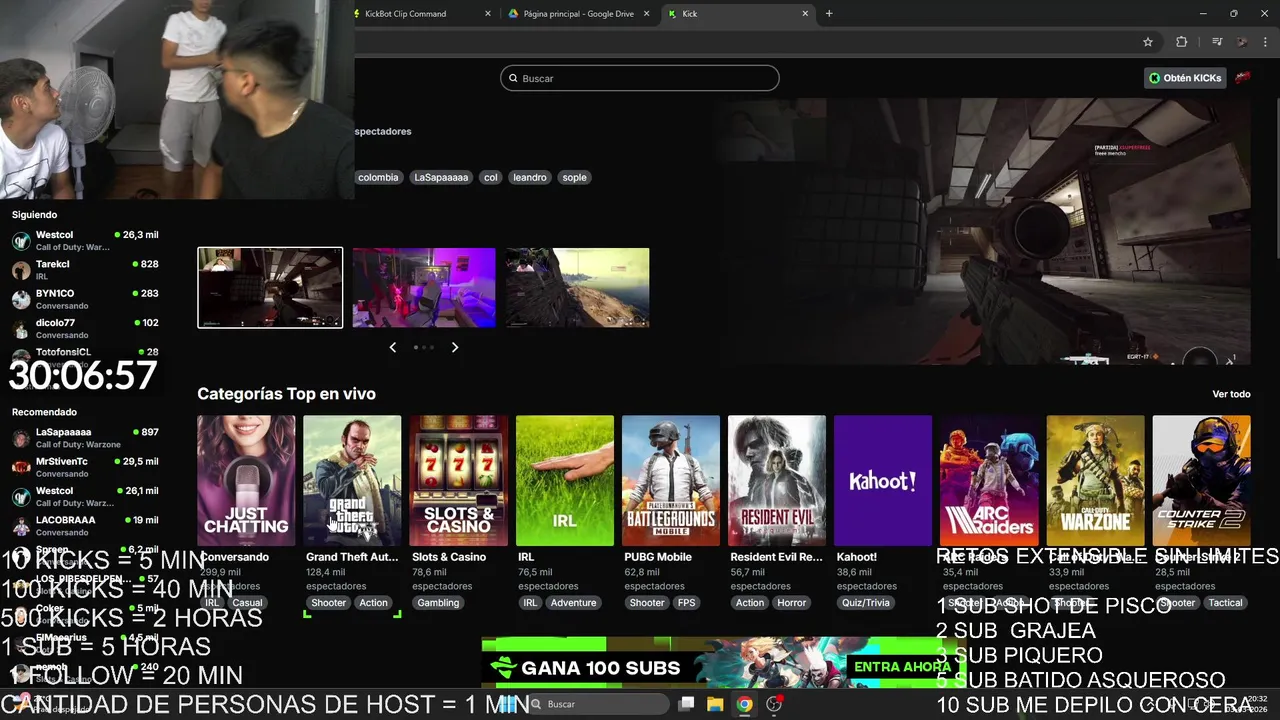Image resolution: width=1280 pixels, height=720 pixels.
Task: Open File Explorer from the taskbar
Action: tap(715, 704)
